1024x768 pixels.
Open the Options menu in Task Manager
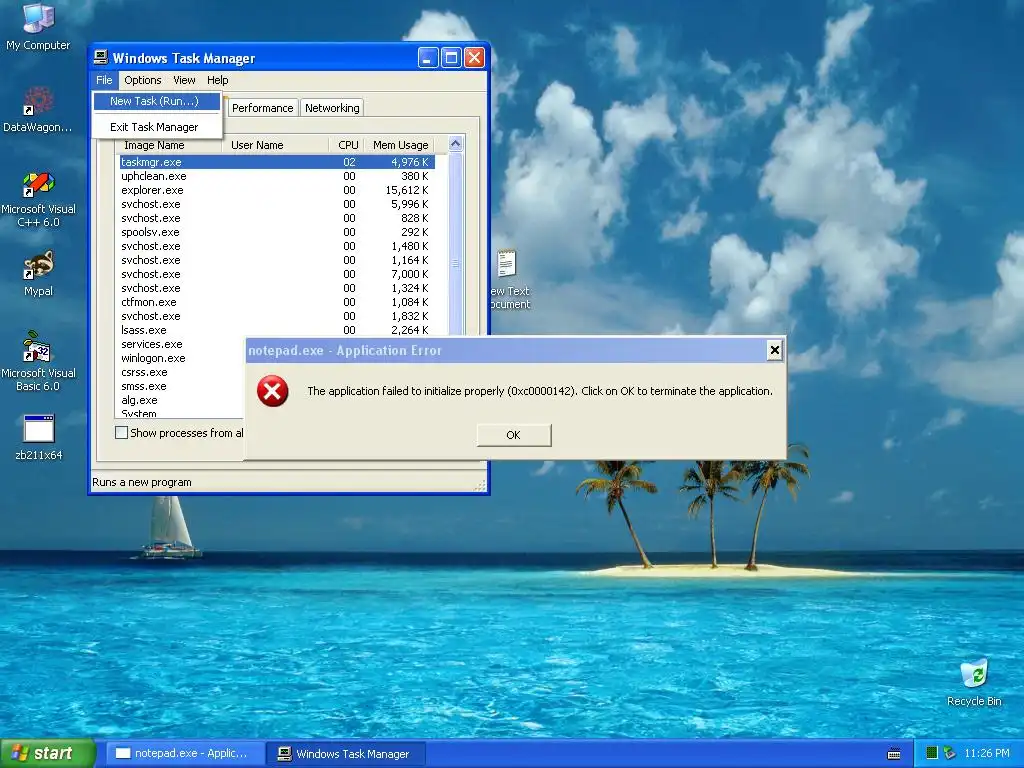pyautogui.click(x=142, y=80)
